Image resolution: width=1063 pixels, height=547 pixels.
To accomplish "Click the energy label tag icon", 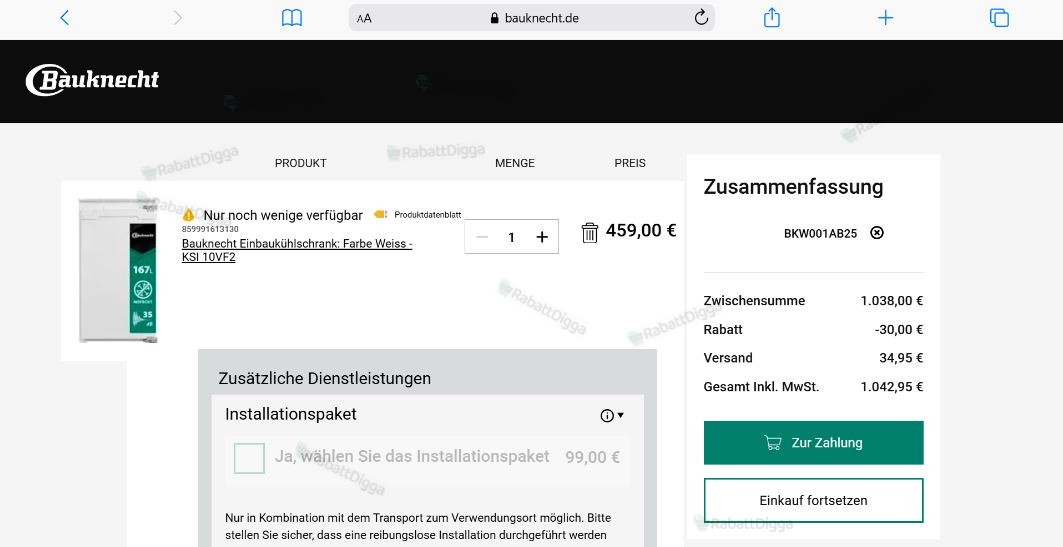I will click(380, 214).
